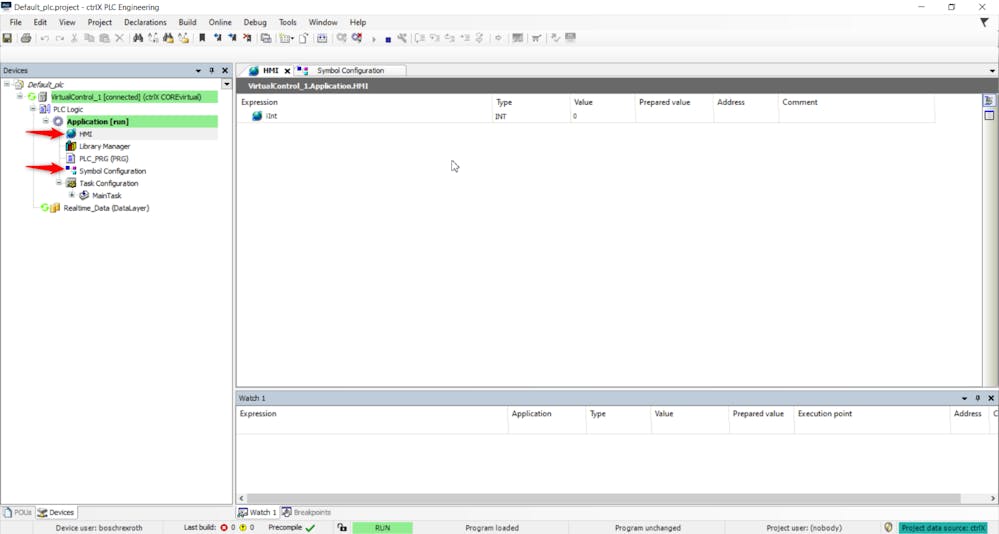Collapse the VirtualControl_1 device node
Screen dimensions: 999x534
[20, 97]
